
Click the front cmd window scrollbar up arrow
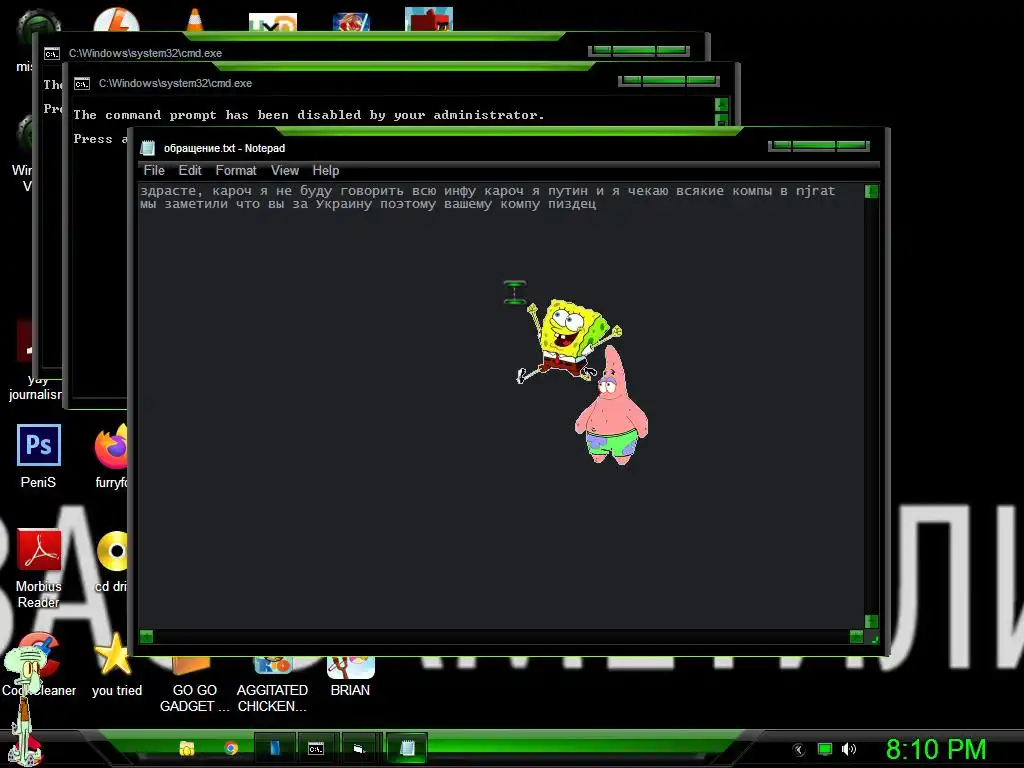(x=721, y=104)
